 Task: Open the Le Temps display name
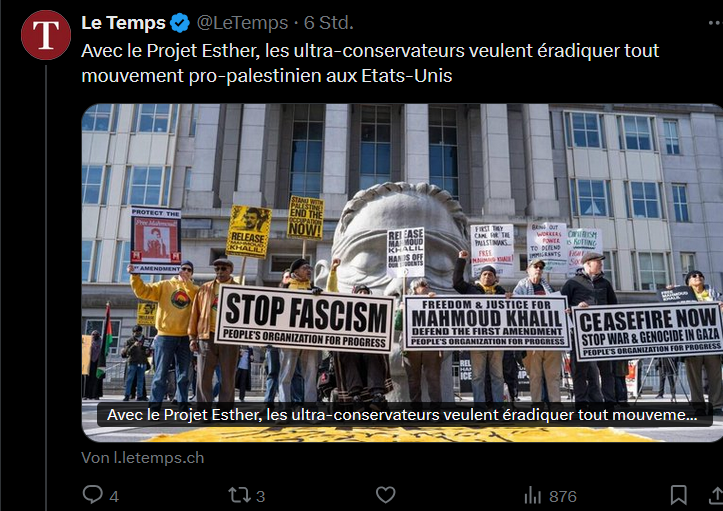click(123, 23)
